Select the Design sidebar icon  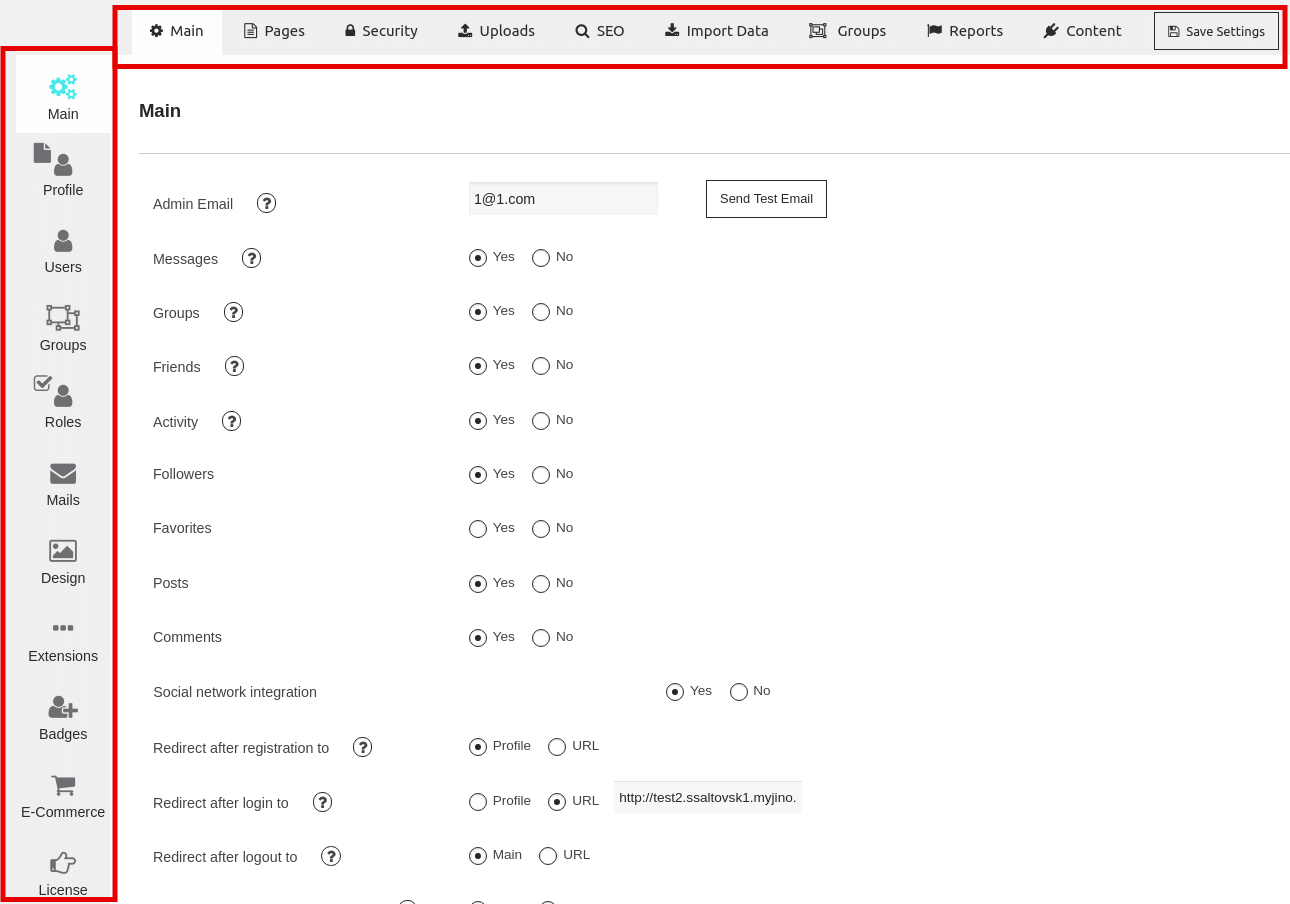tap(62, 561)
